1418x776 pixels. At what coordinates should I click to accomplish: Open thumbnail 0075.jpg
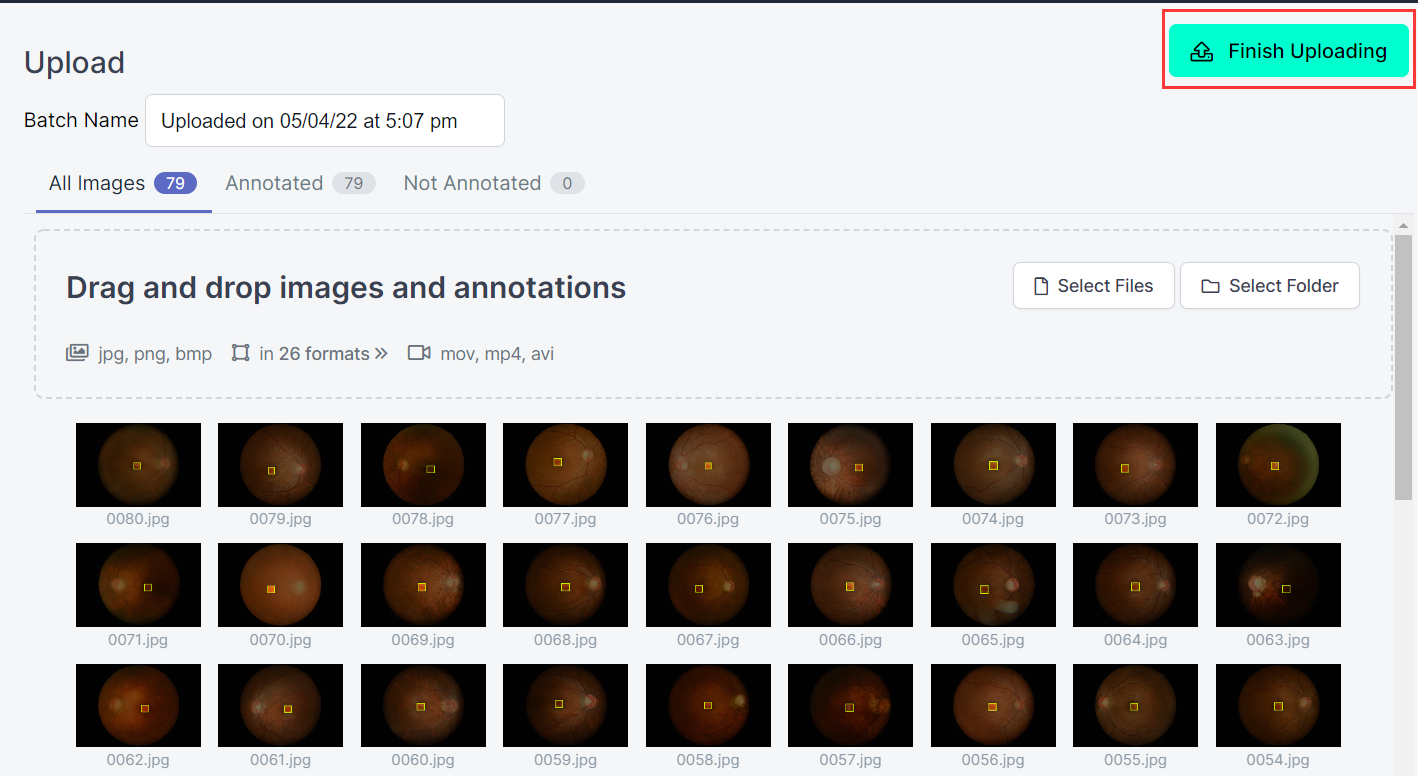(x=850, y=465)
